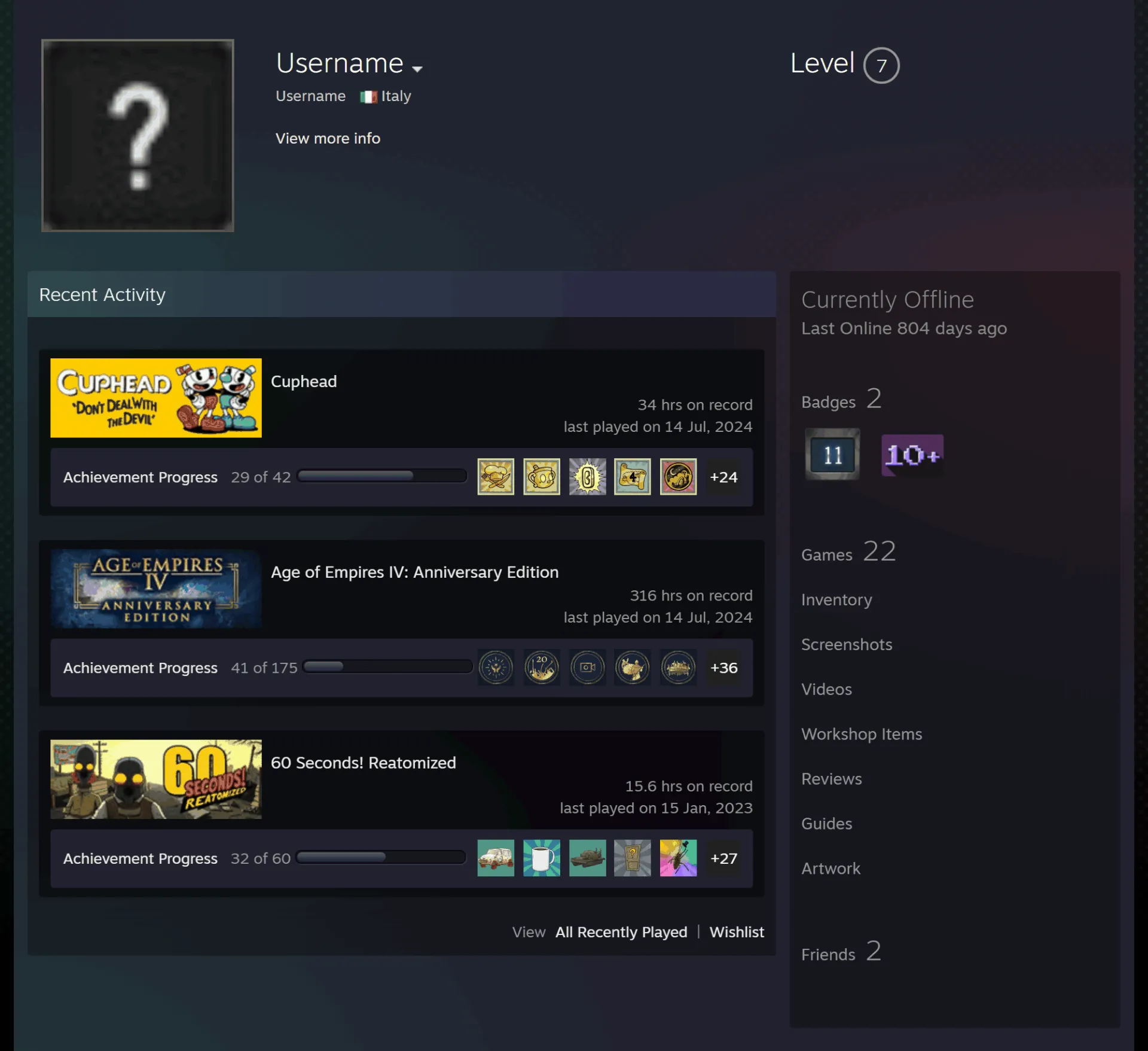
Task: Open the Friends 2 link
Action: (841, 952)
